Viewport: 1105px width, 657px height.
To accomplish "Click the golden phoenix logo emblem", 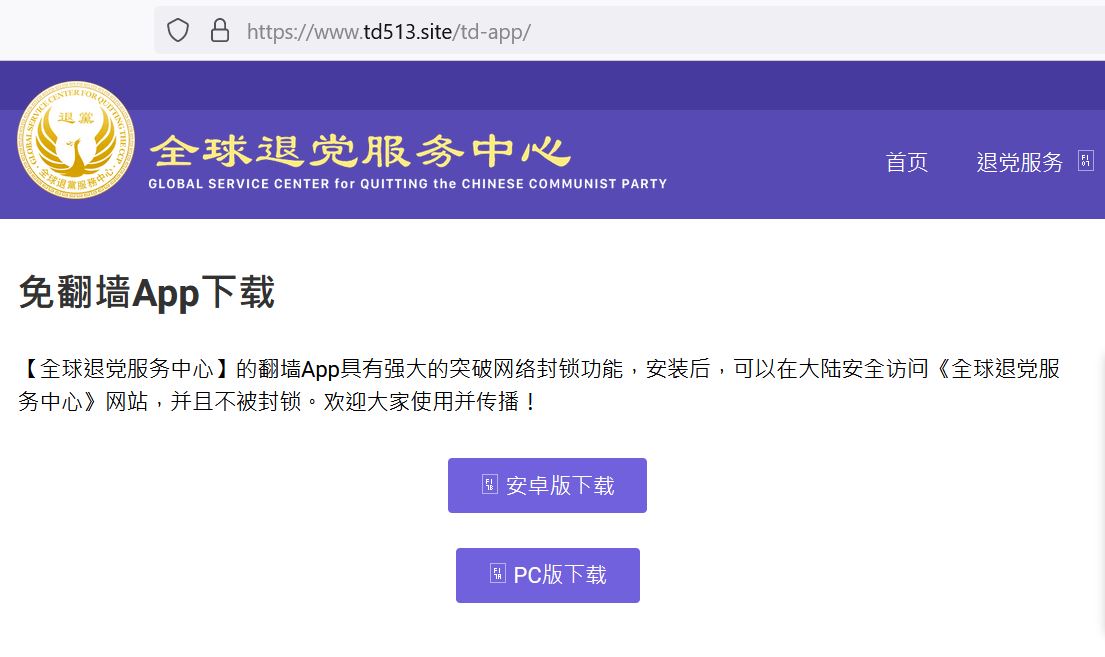I will [76, 141].
